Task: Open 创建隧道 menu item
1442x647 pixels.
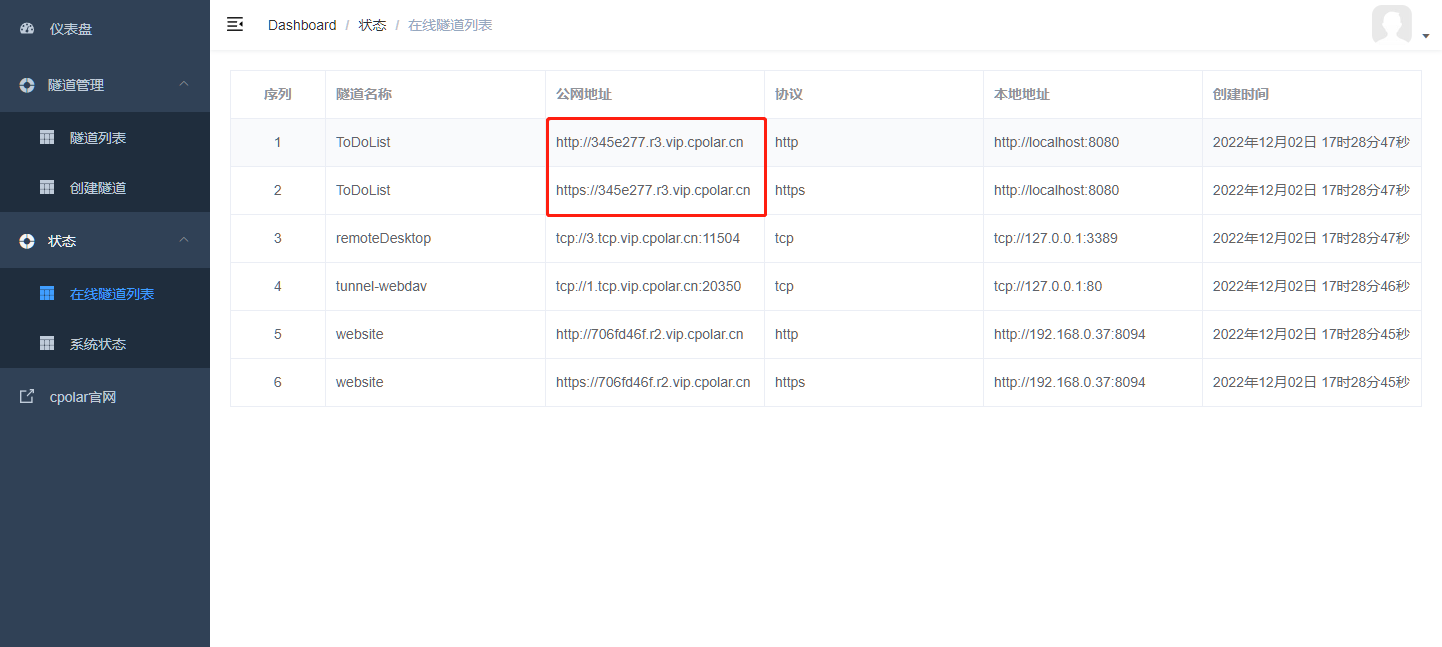Action: pos(98,188)
